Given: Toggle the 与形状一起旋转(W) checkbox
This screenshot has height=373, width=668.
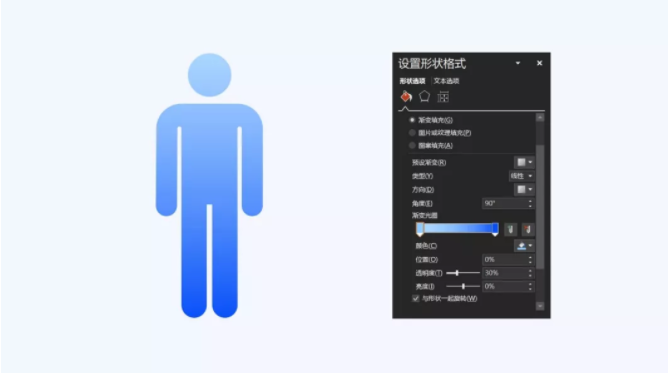Looking at the screenshot, I should (416, 298).
